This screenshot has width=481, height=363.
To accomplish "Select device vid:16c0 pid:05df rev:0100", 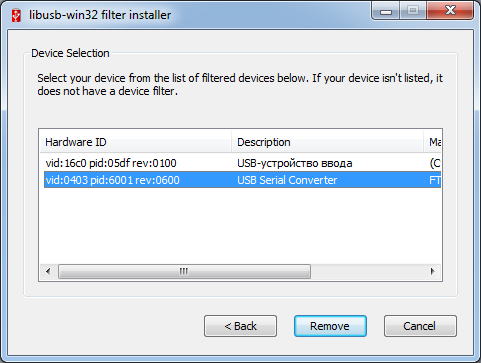I will coord(111,163).
